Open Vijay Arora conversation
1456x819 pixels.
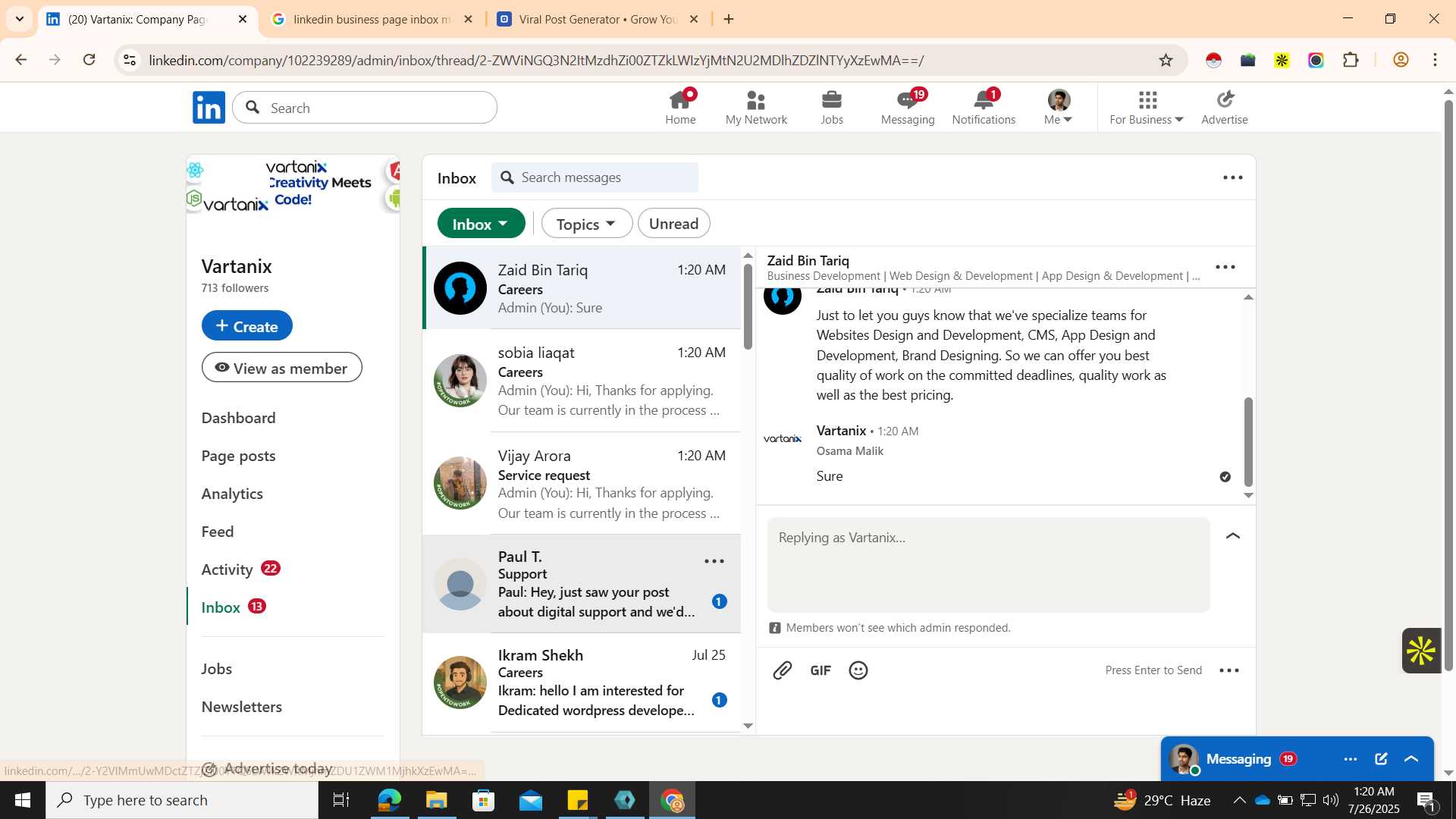coord(582,484)
